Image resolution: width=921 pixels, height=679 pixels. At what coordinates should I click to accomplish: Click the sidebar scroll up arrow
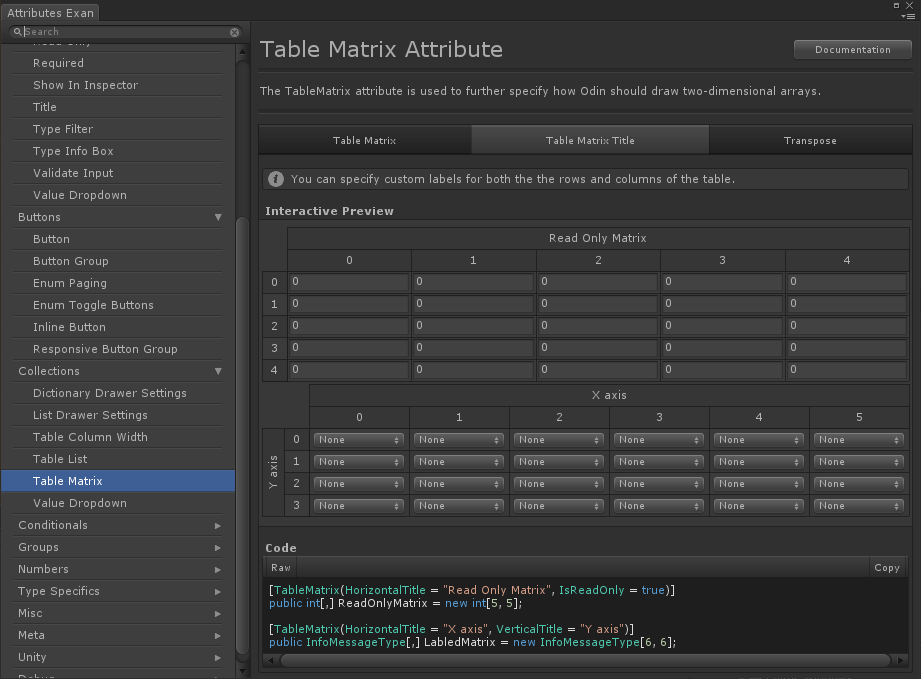243,52
